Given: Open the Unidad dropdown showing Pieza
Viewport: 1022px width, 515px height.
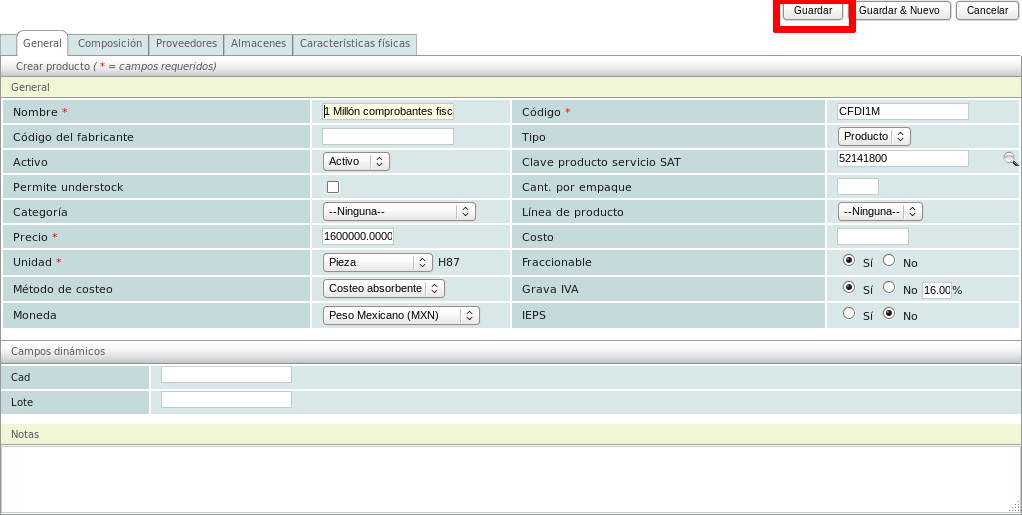Looking at the screenshot, I should click(x=377, y=262).
